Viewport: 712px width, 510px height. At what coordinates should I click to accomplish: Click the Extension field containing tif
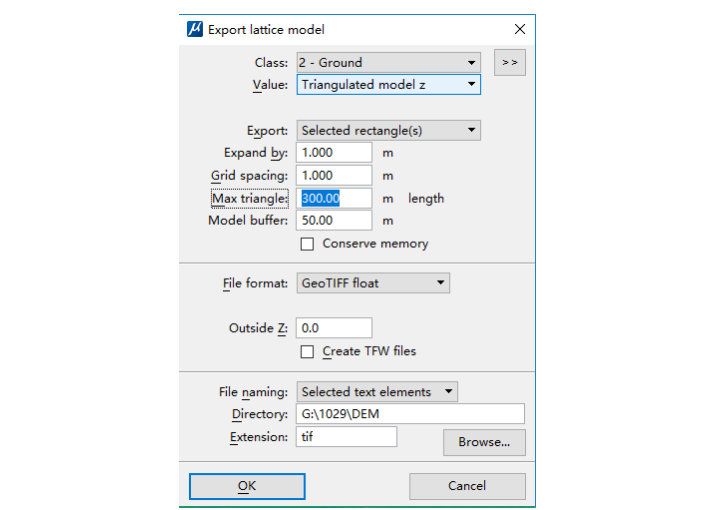[346, 437]
